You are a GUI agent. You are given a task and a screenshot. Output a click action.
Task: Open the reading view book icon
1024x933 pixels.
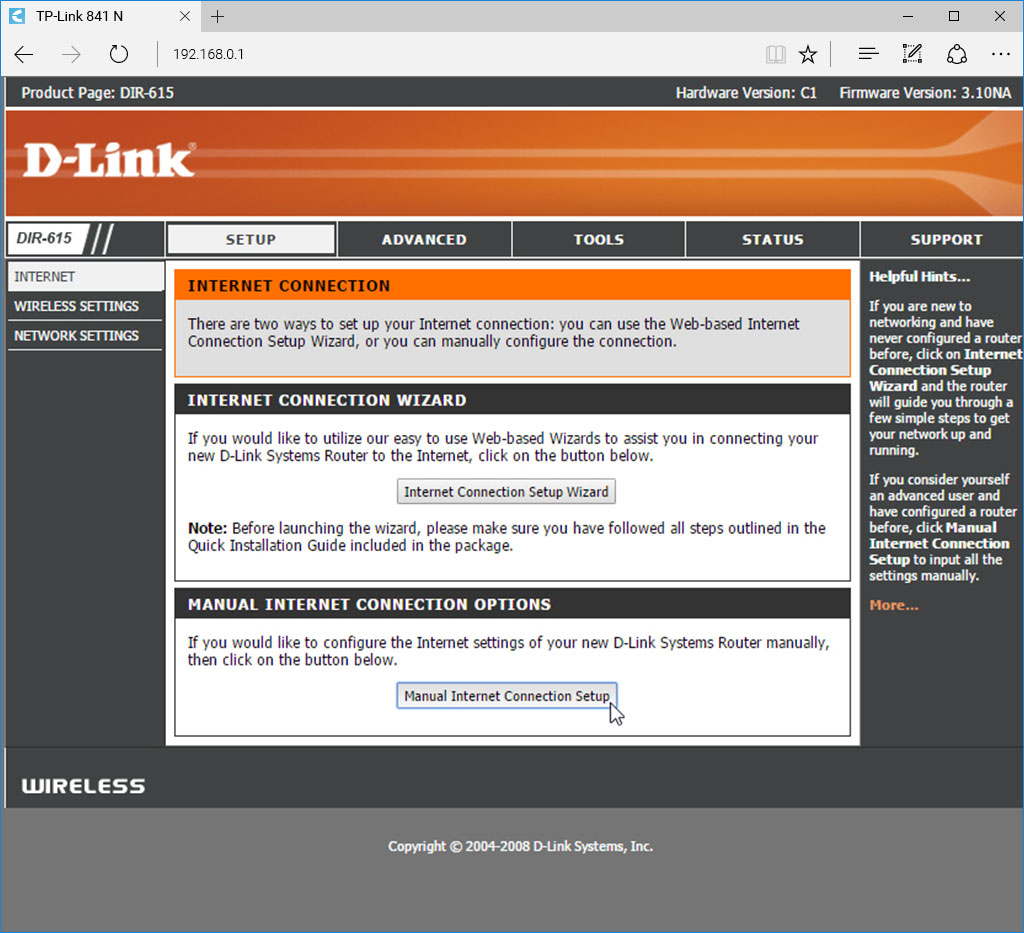point(776,54)
